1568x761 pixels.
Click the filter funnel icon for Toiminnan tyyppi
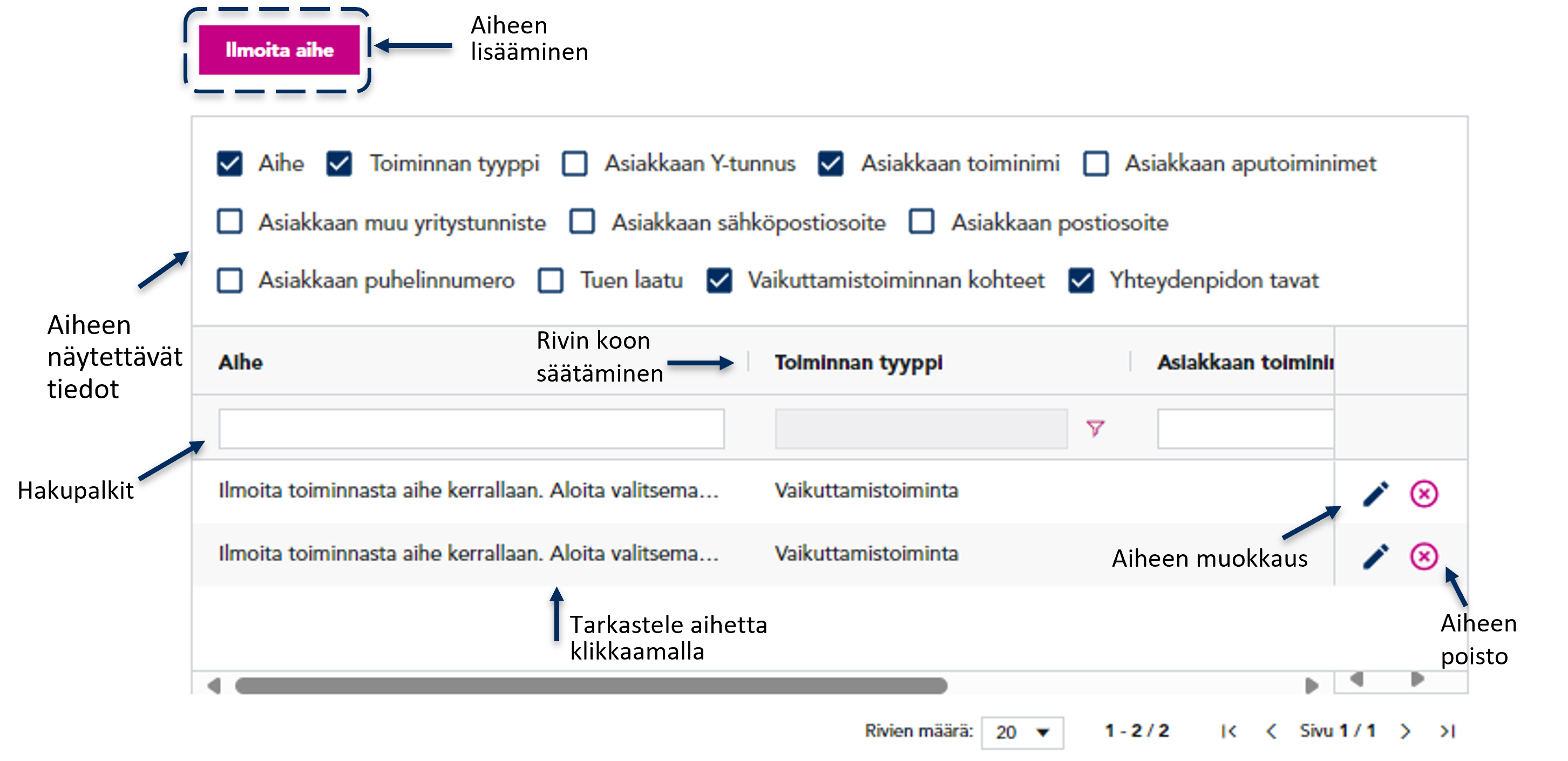pyautogui.click(x=1095, y=428)
